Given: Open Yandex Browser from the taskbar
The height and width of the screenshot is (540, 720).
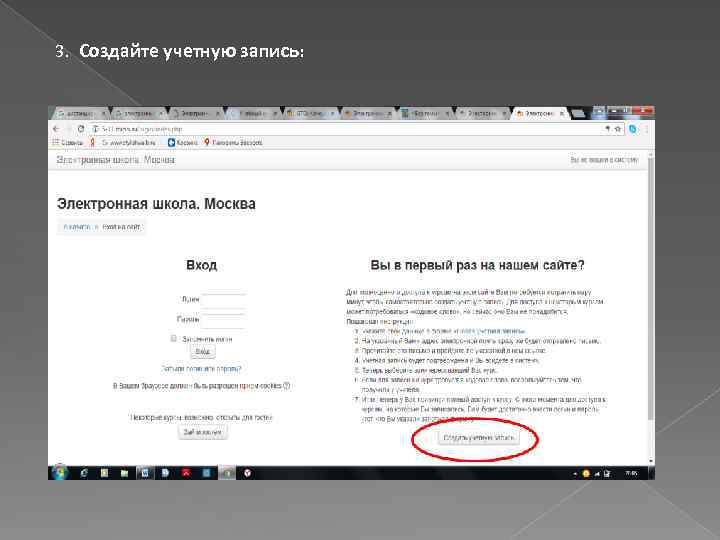Looking at the screenshot, I should [x=248, y=472].
